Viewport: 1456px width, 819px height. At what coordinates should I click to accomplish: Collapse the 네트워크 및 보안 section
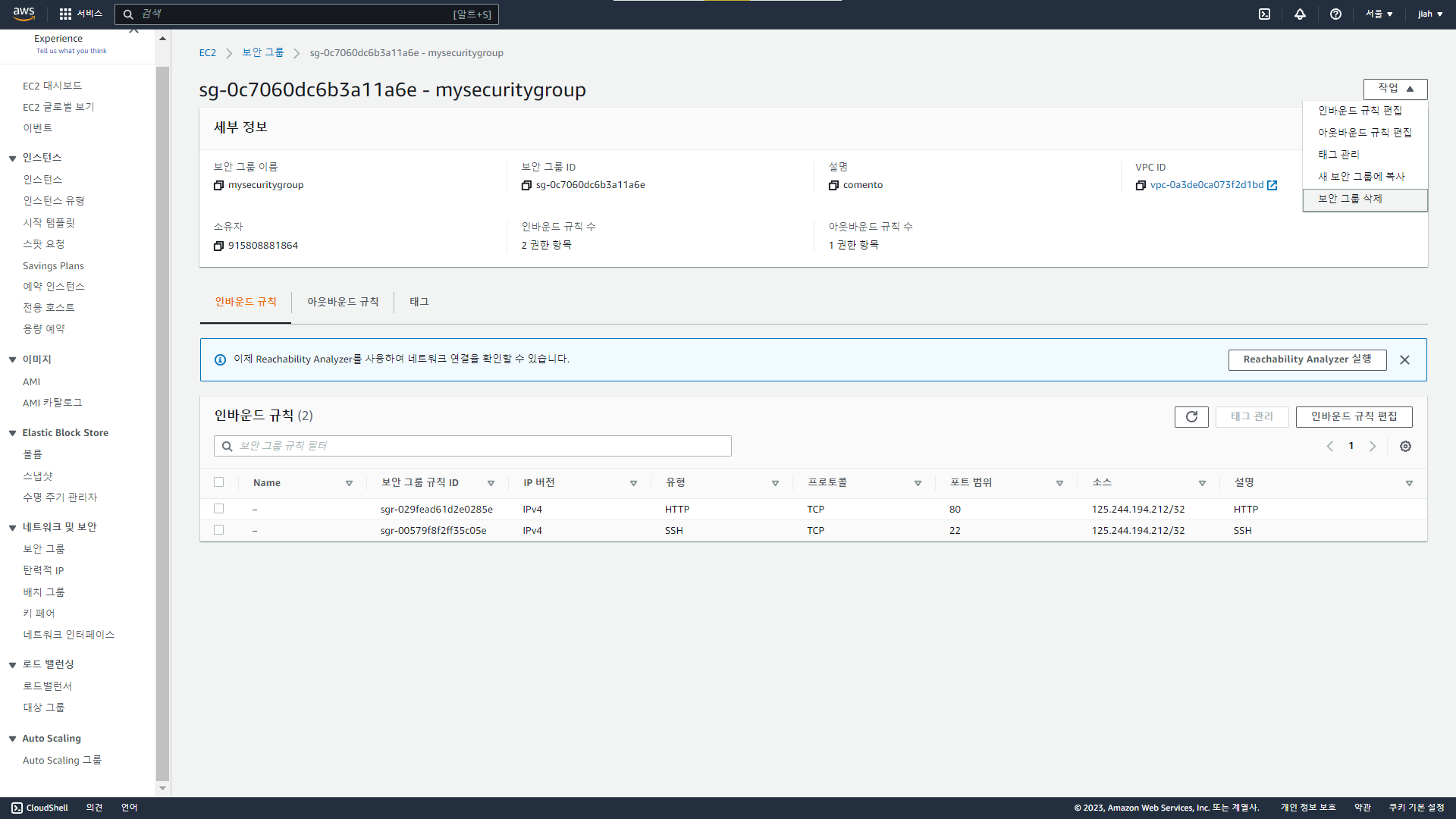12,528
